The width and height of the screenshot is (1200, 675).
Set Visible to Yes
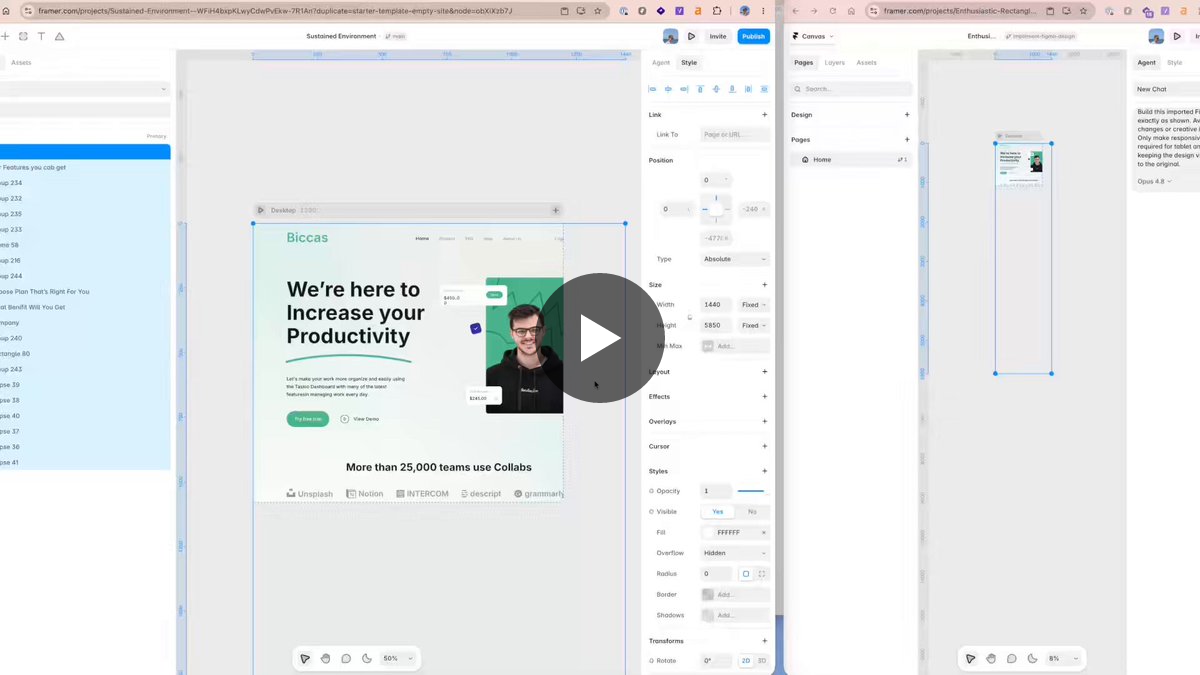tap(717, 512)
